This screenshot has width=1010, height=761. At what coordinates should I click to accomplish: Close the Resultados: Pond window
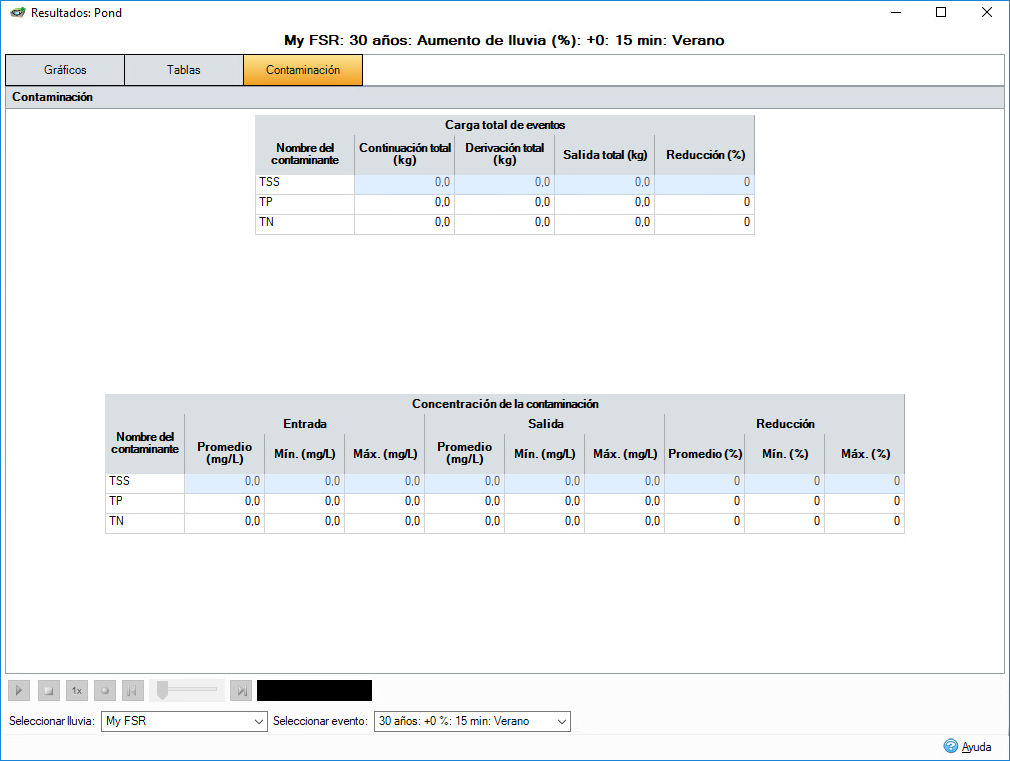pyautogui.click(x=987, y=12)
